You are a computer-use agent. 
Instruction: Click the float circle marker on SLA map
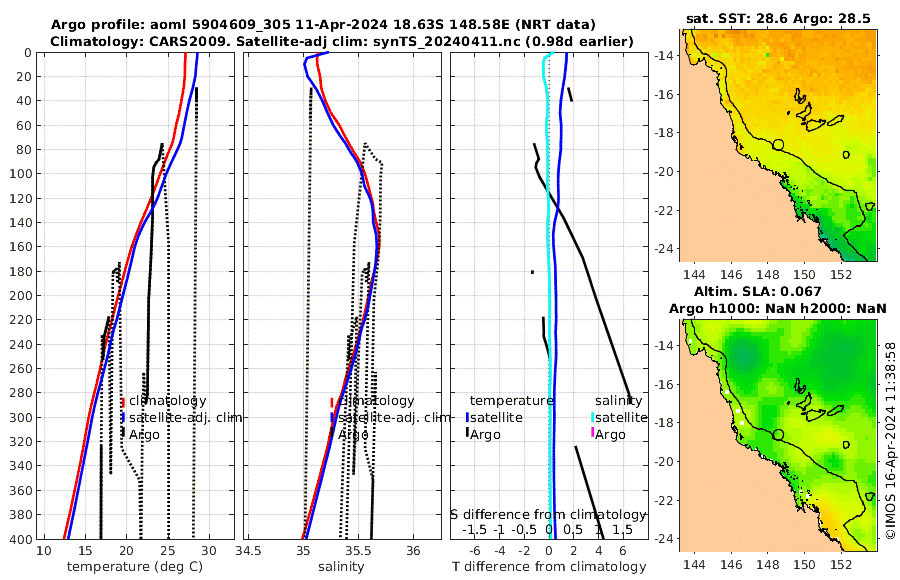(x=778, y=435)
